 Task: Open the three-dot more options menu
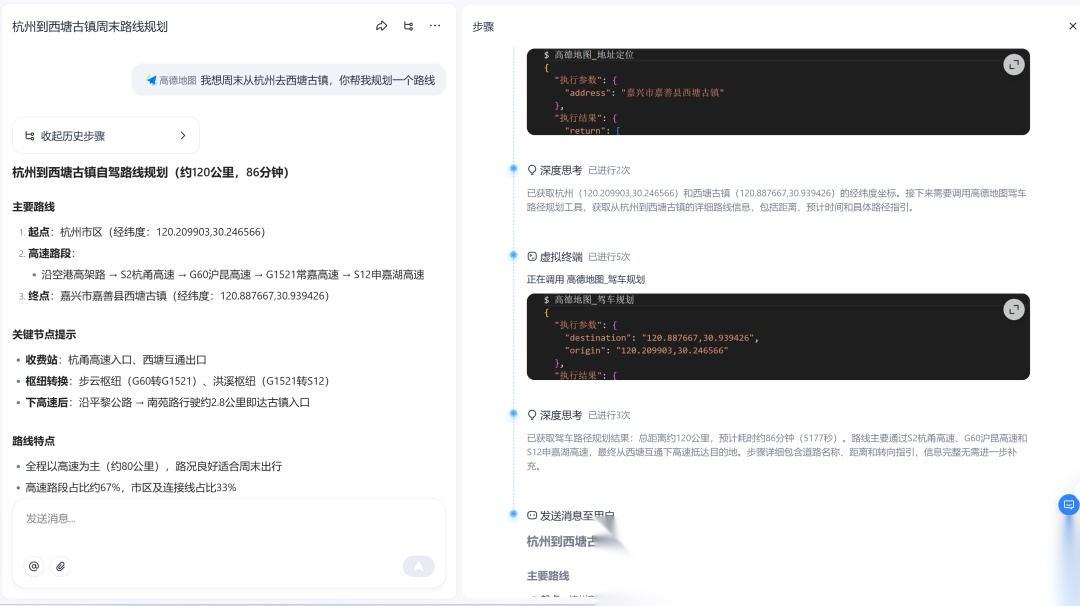[435, 26]
